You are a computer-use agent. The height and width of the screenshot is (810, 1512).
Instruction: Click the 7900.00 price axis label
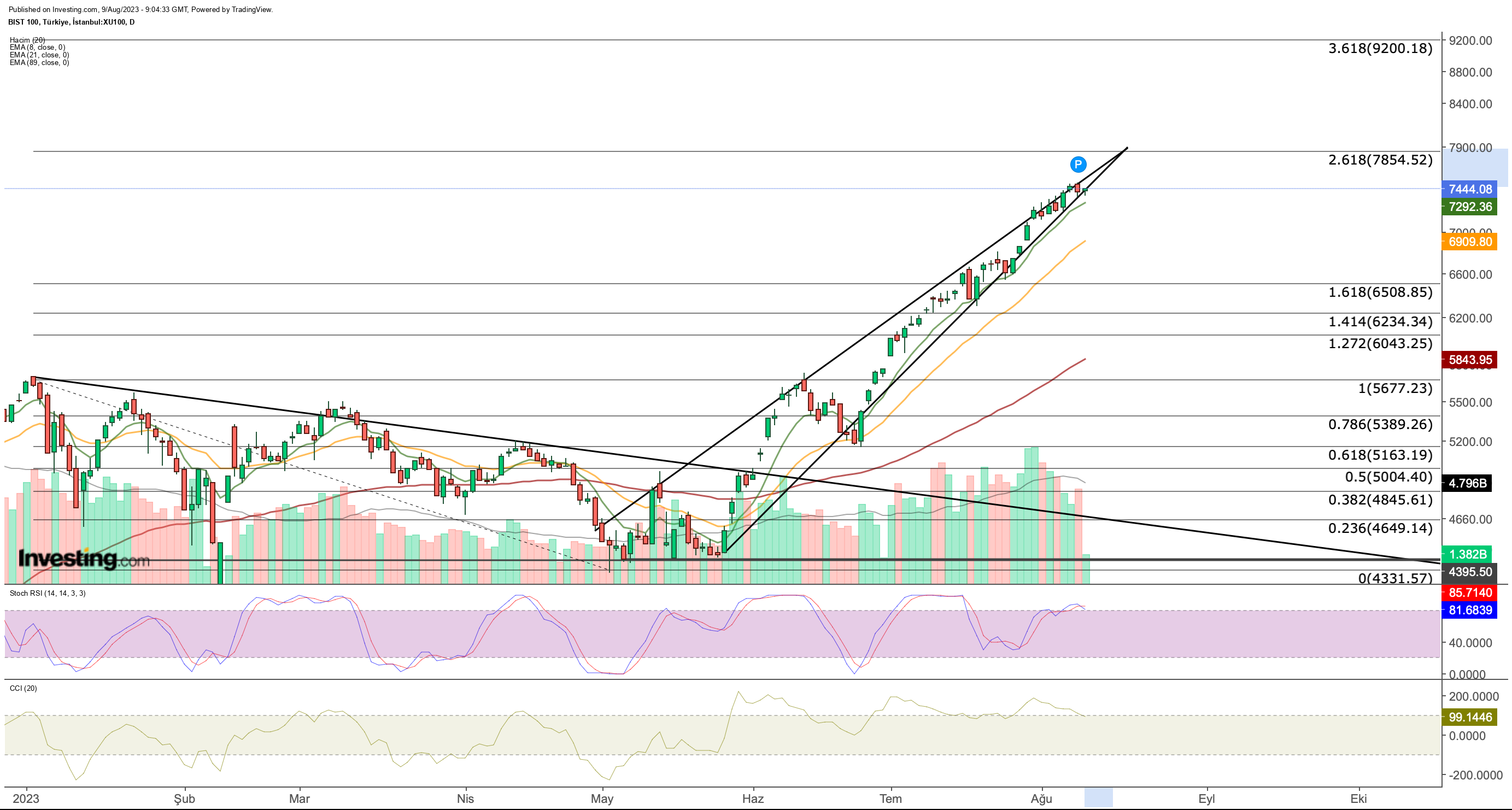pos(1470,148)
